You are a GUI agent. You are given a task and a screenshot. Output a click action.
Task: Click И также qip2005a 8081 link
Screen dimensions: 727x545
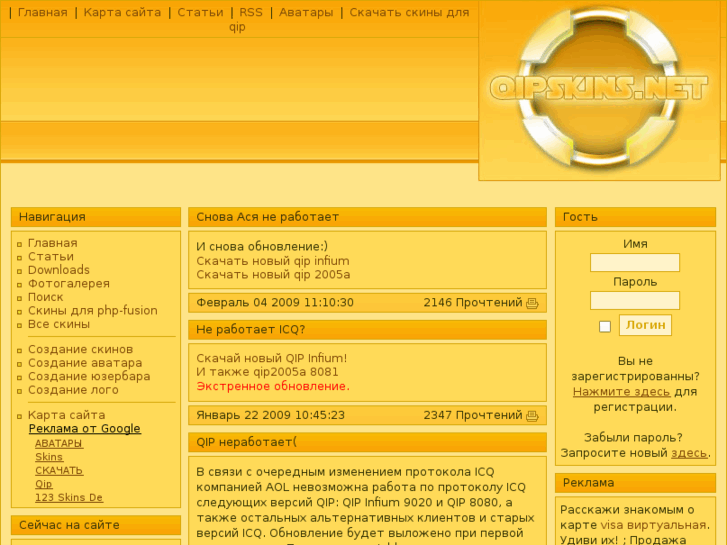[267, 372]
